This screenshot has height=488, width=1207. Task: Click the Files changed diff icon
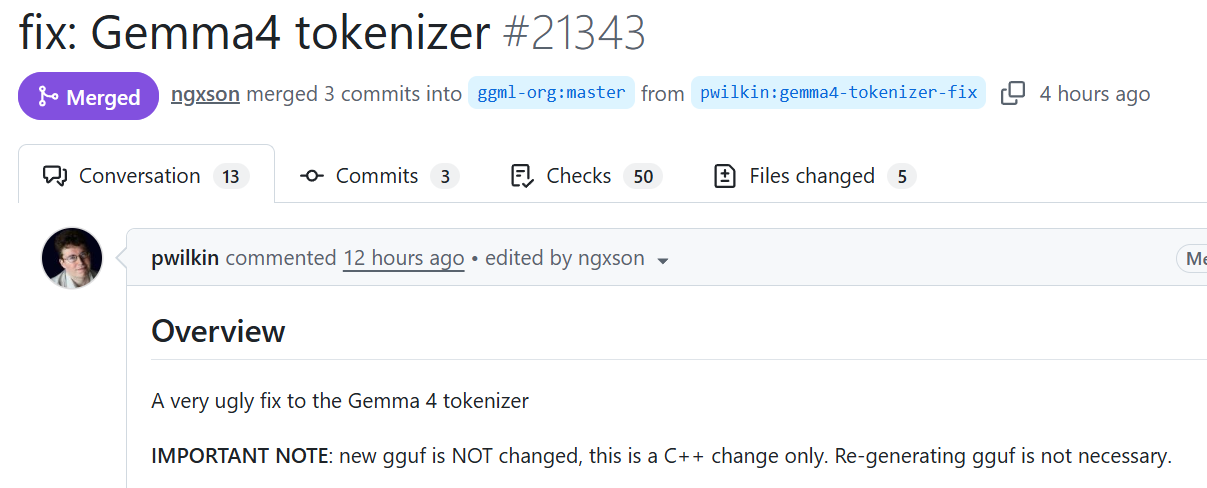point(725,176)
